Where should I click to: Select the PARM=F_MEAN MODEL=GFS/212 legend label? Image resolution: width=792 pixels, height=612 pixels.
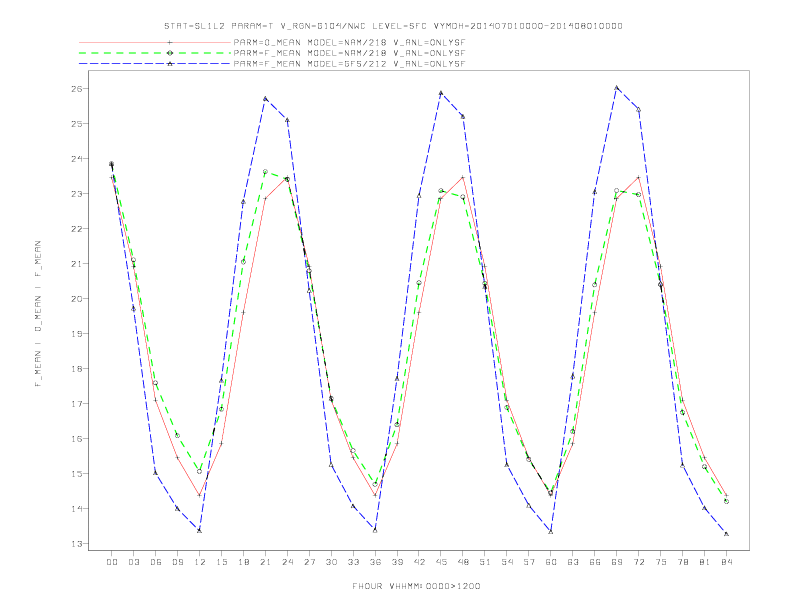pos(350,64)
